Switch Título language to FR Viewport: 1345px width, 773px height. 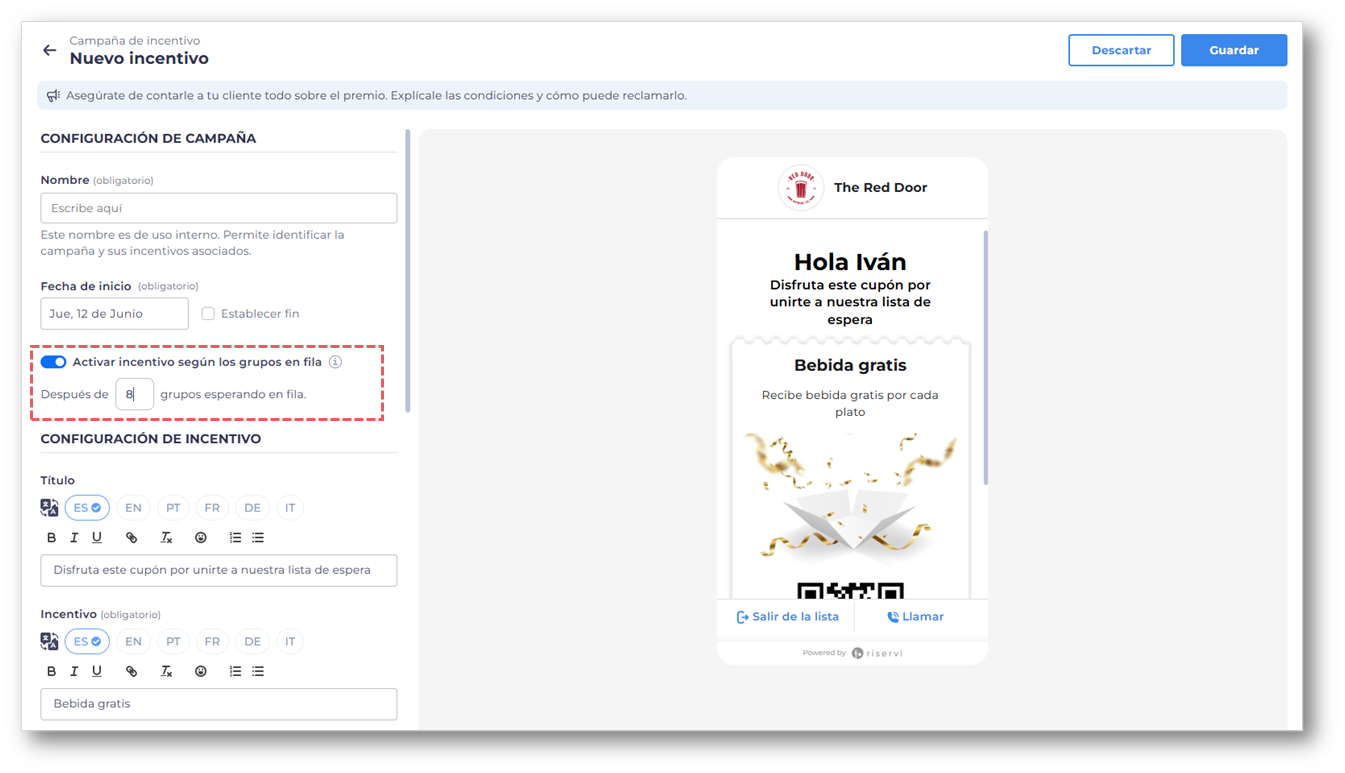coord(212,508)
